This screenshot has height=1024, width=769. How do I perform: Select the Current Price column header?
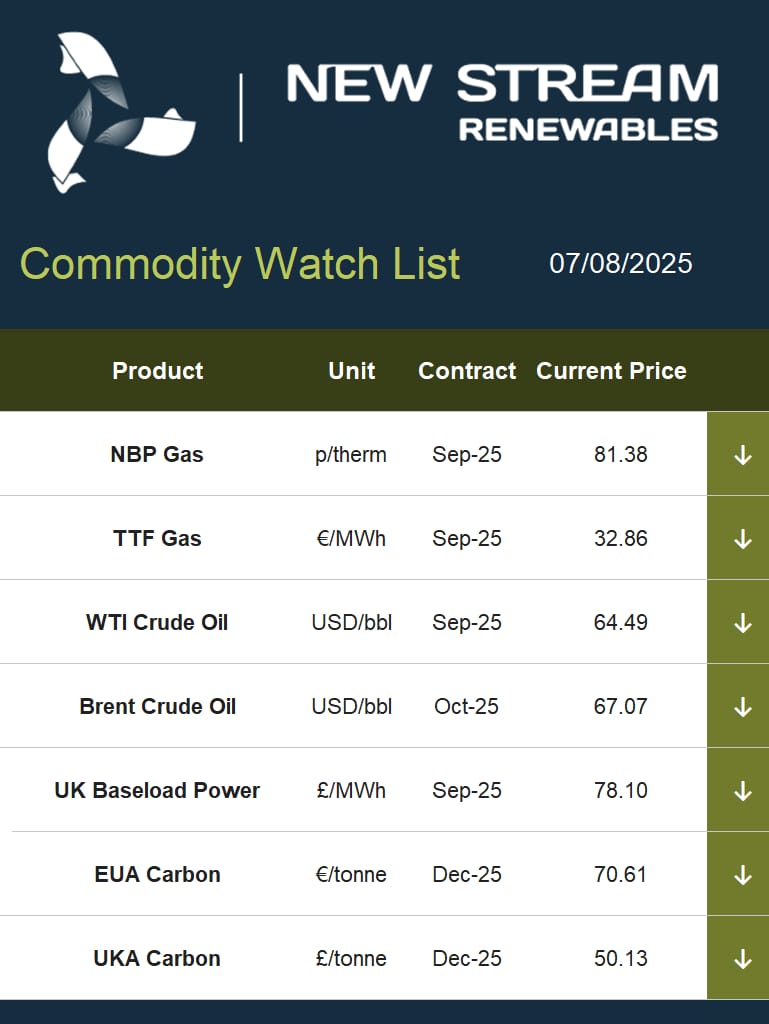click(x=611, y=370)
